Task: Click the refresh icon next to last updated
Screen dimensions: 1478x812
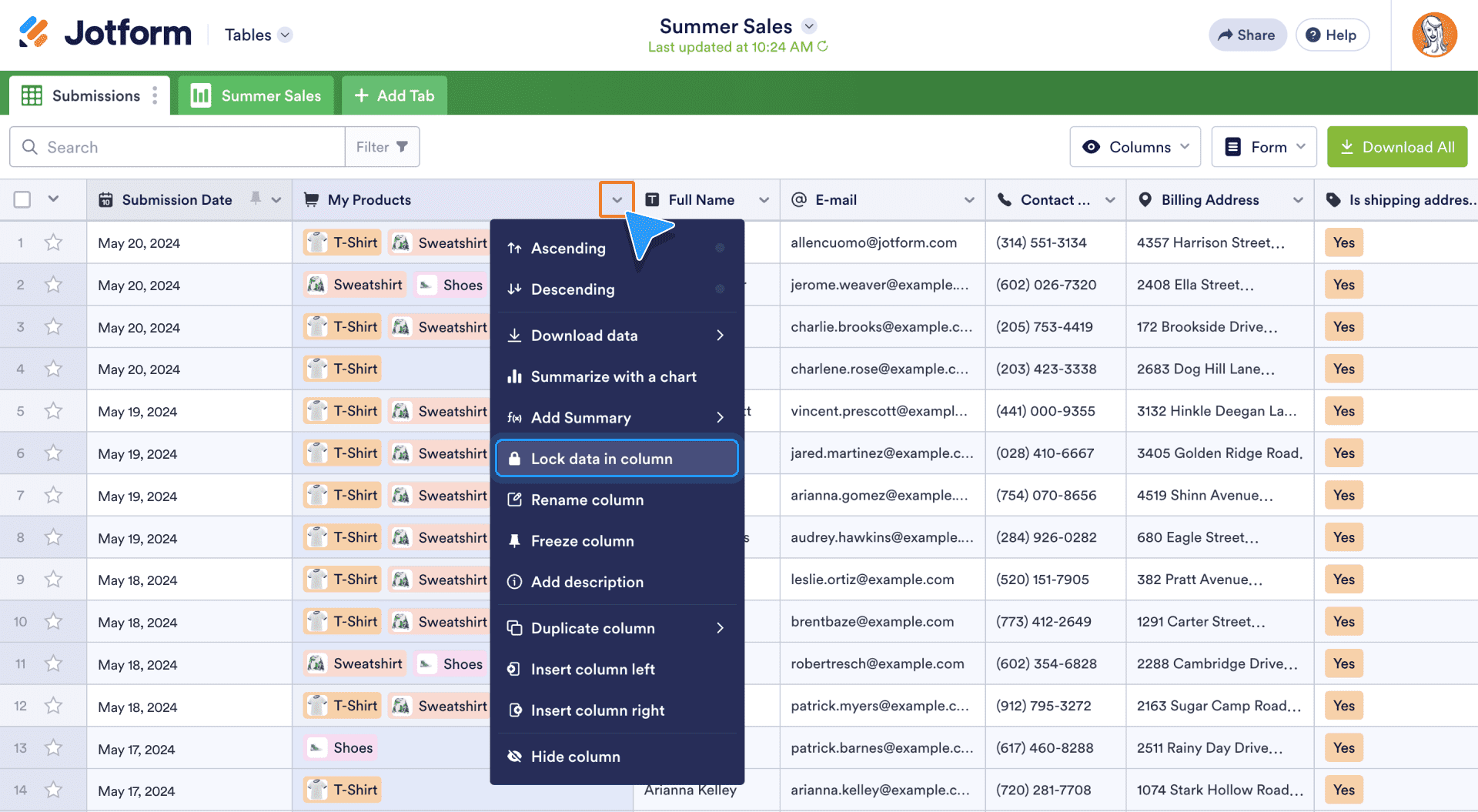Action: [822, 47]
